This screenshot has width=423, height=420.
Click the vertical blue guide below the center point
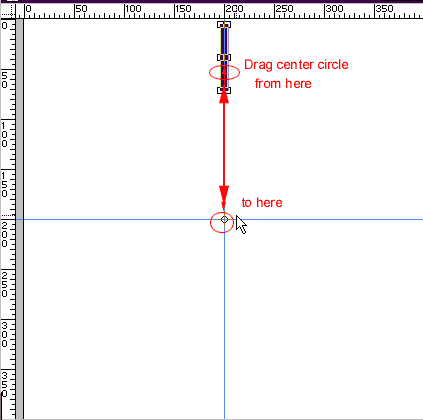click(x=224, y=320)
